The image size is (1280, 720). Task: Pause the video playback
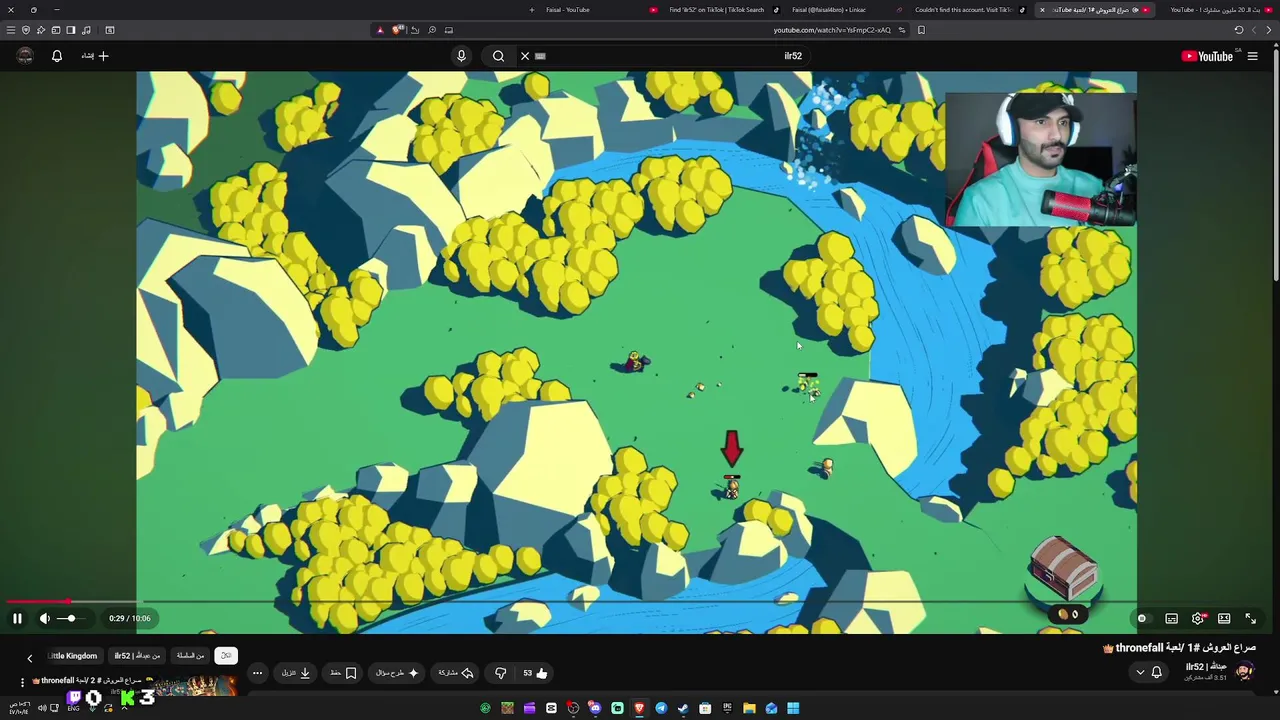click(17, 619)
